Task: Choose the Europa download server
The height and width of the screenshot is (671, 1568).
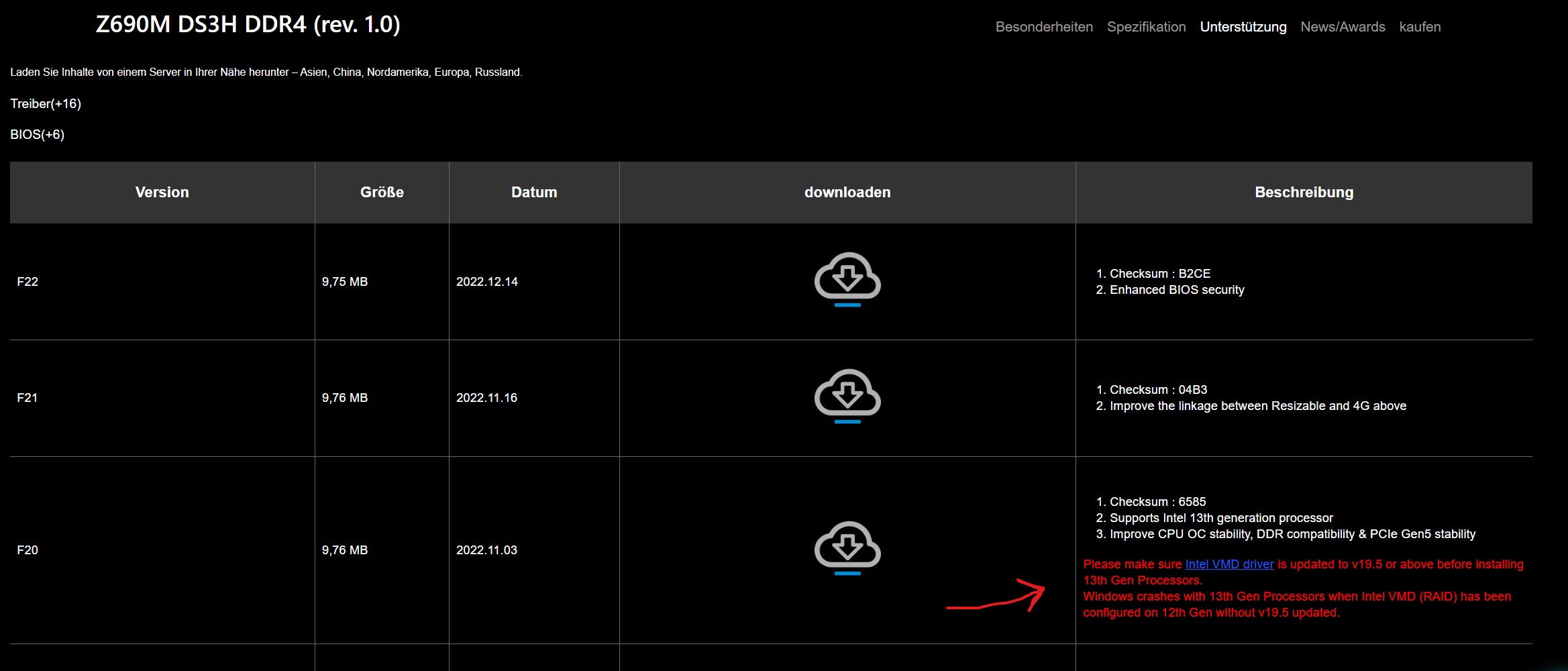Action: (452, 72)
